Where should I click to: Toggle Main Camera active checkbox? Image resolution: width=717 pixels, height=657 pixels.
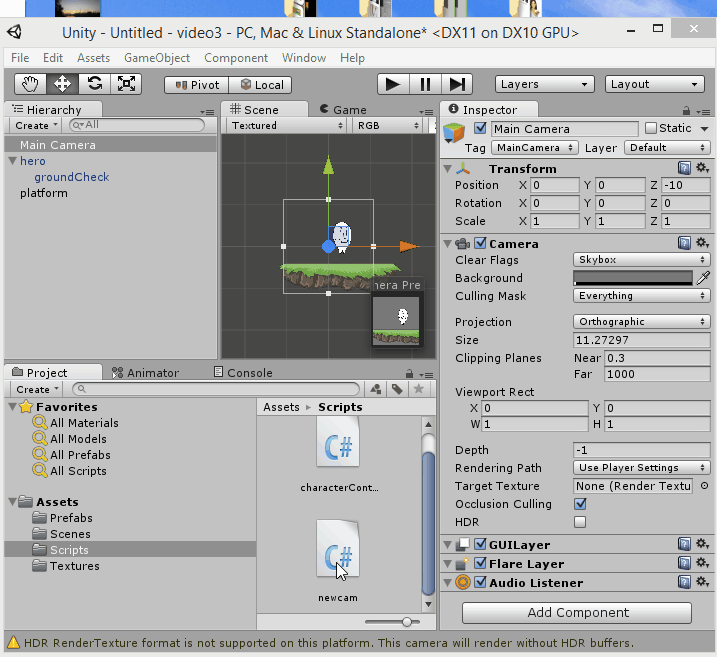[x=480, y=128]
